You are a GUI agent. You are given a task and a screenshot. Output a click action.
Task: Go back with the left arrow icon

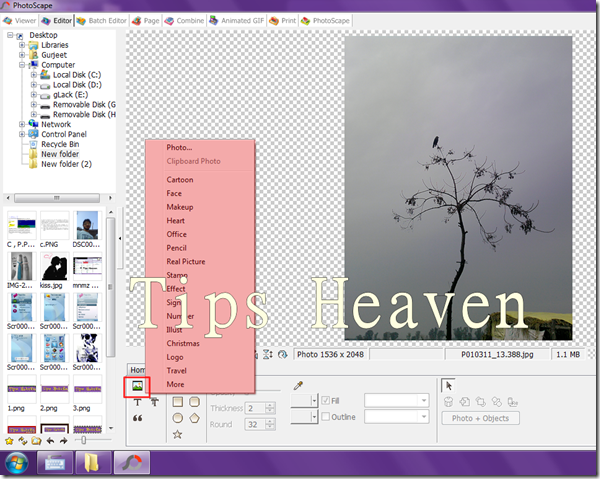point(50,441)
